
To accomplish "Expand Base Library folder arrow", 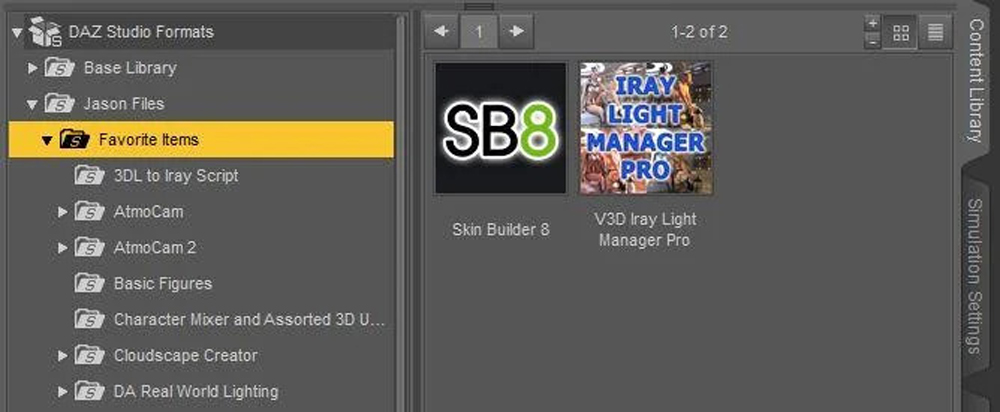I will point(33,68).
